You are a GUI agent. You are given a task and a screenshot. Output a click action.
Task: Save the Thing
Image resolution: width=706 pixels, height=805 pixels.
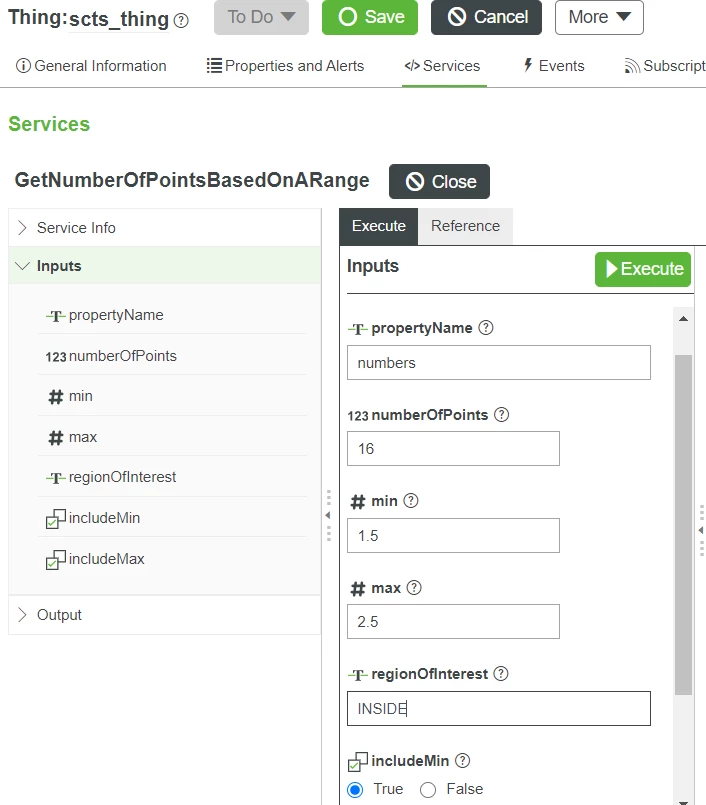pyautogui.click(x=370, y=17)
